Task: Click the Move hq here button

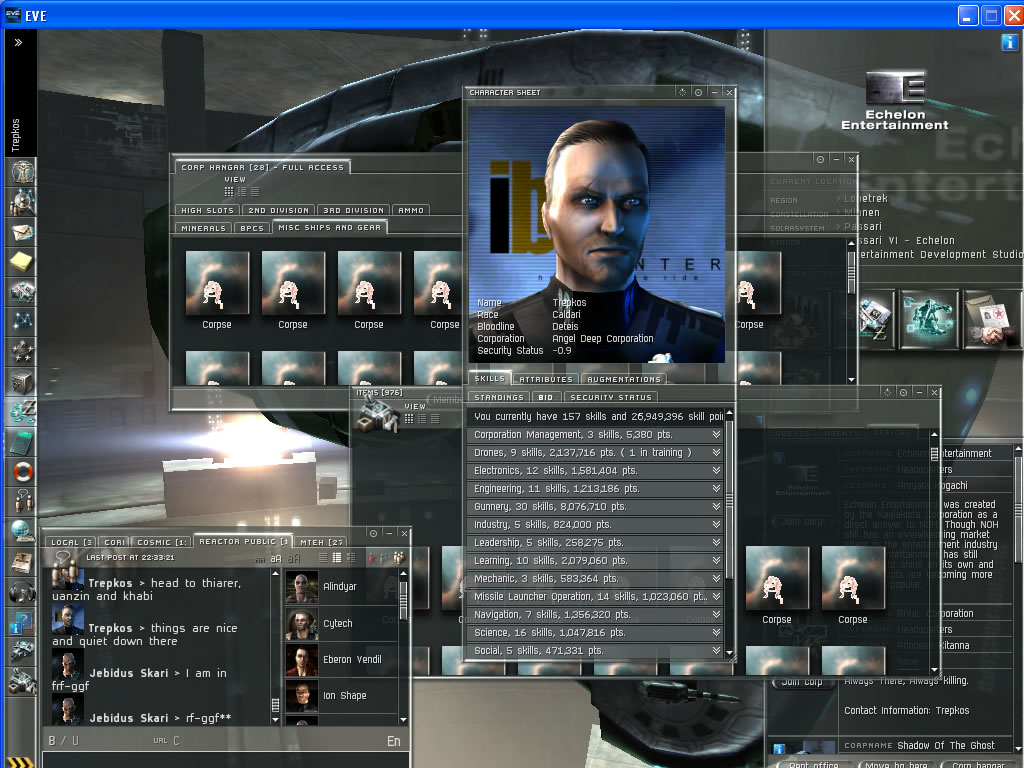Action: pos(896,764)
